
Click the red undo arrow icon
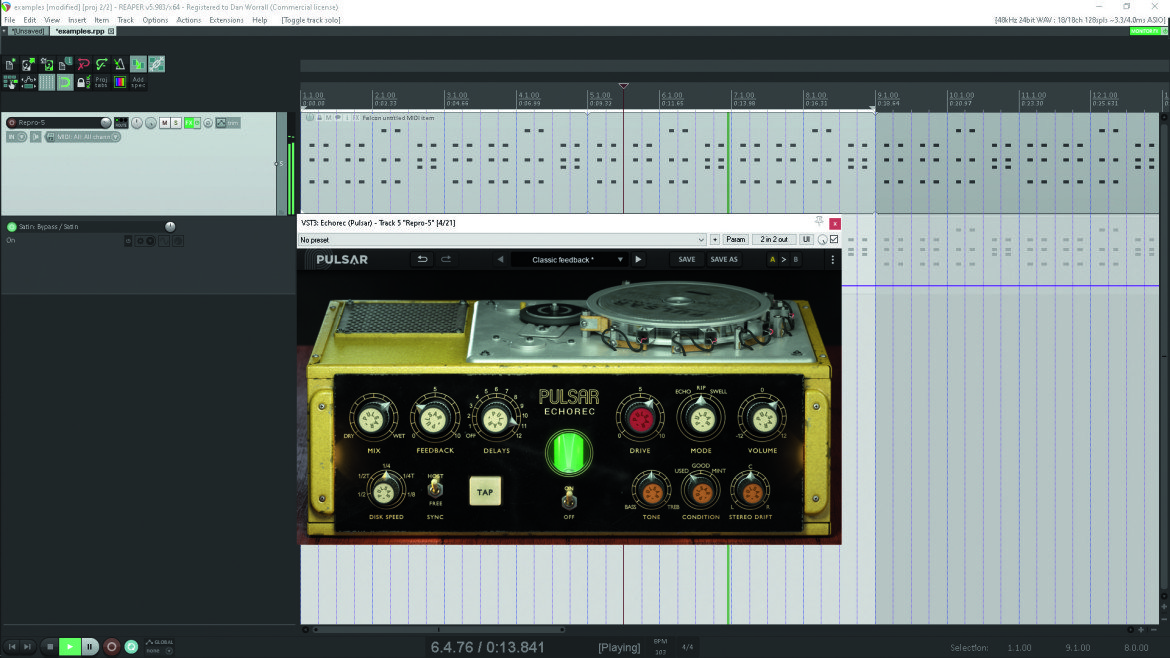83,65
